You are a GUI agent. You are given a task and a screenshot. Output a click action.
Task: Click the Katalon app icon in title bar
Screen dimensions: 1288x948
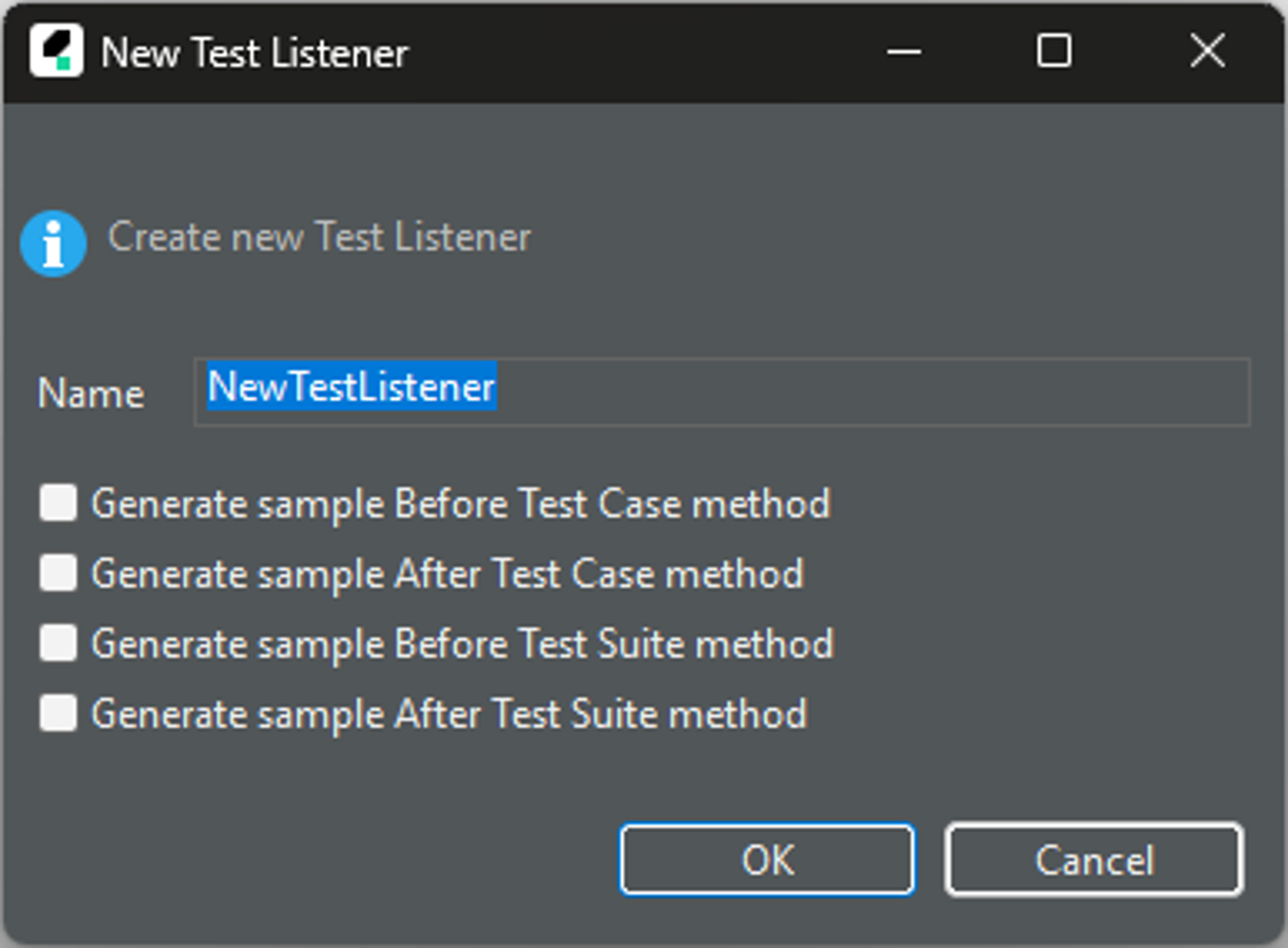tap(56, 51)
